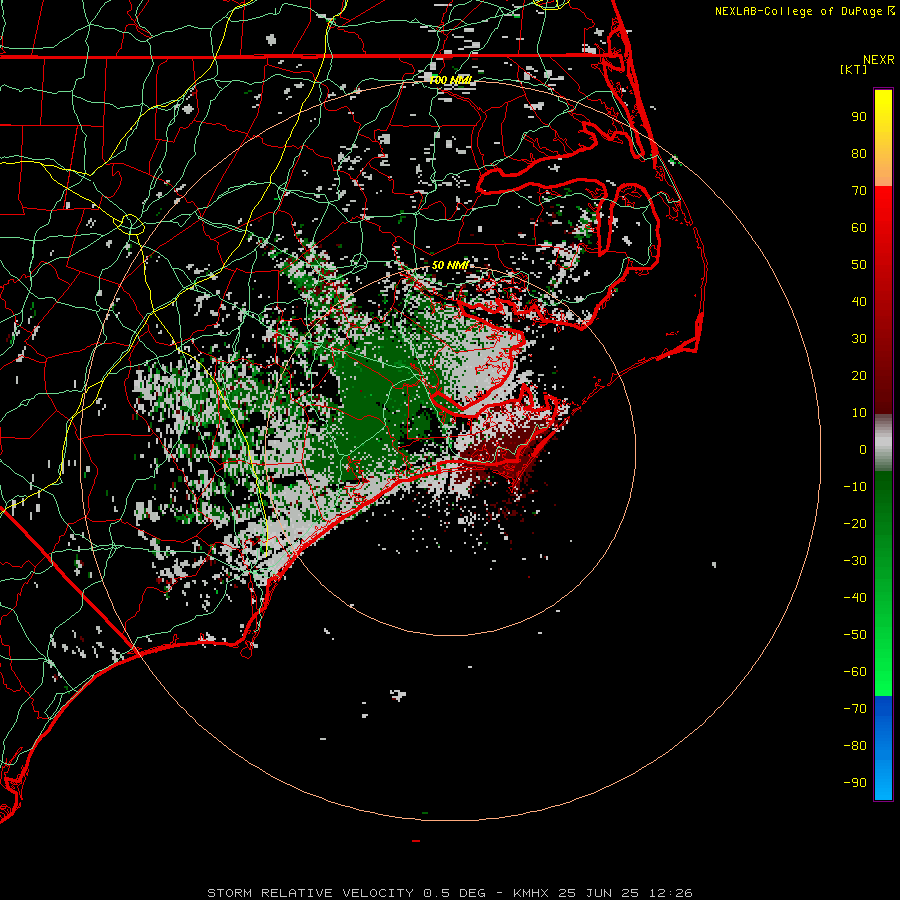
Task: Click the '100 NMI' range ring label
Action: (450, 80)
